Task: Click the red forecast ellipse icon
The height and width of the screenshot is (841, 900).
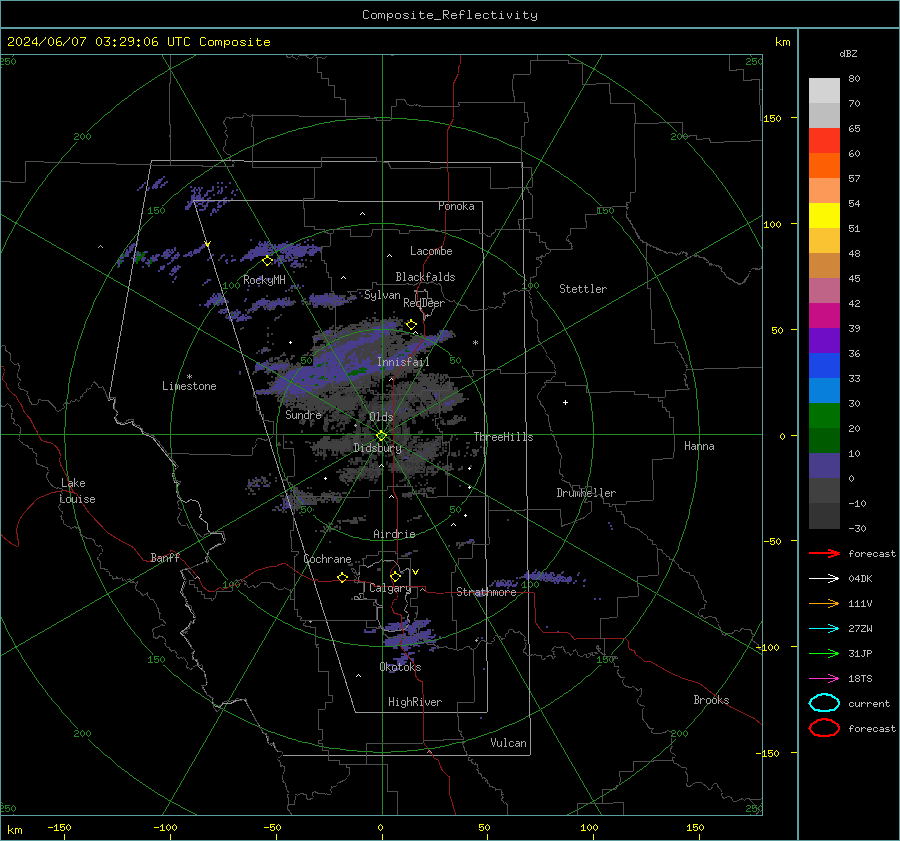Action: 824,728
